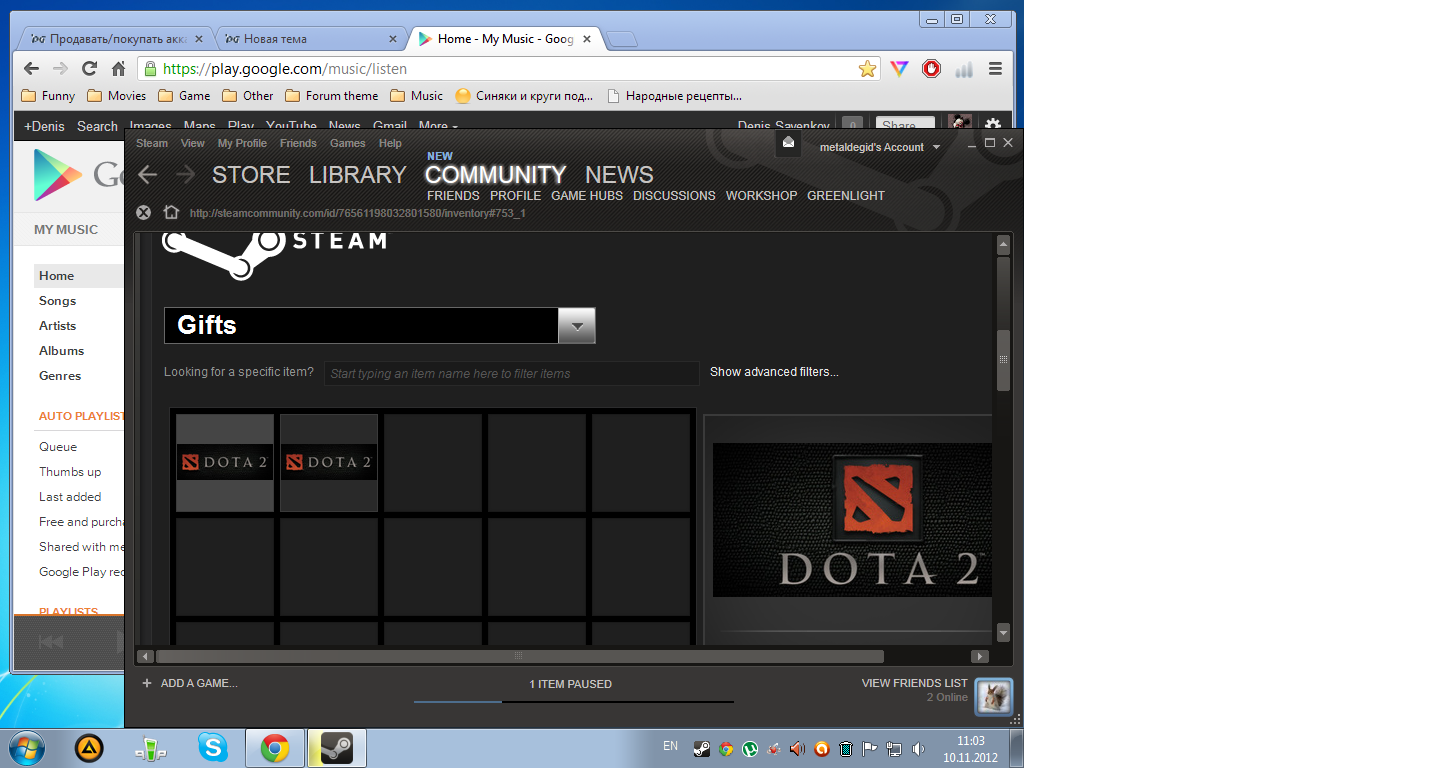
Task: Click the colorful triangle Chrome extension
Action: [900, 69]
